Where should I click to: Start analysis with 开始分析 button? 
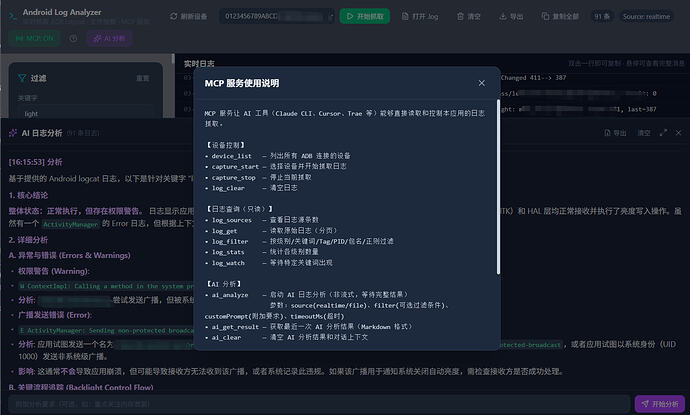pyautogui.click(x=660, y=404)
